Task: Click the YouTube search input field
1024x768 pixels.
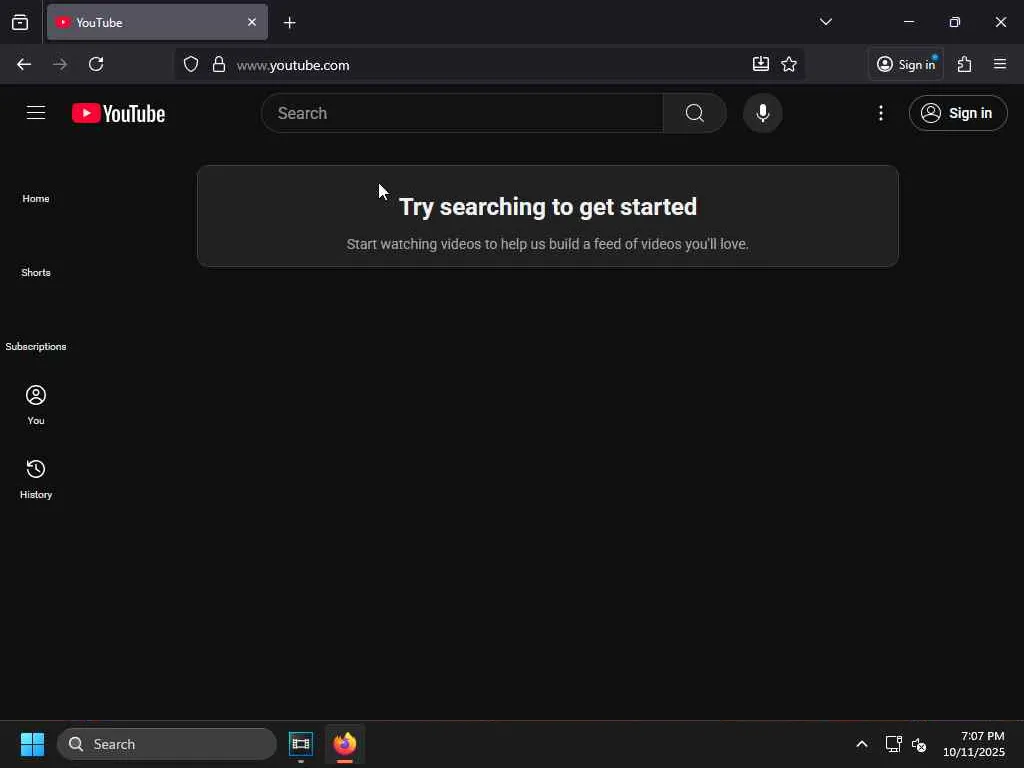Action: 462,113
